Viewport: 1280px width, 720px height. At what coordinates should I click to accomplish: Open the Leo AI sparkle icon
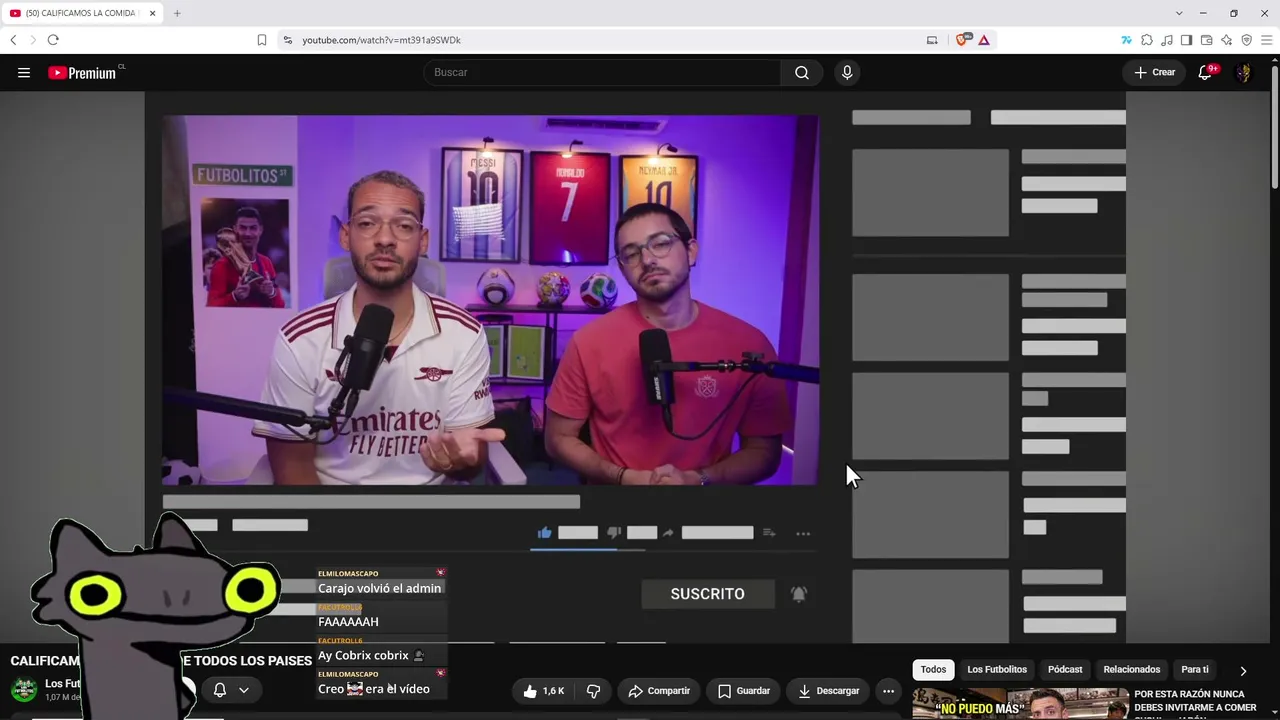1226,40
